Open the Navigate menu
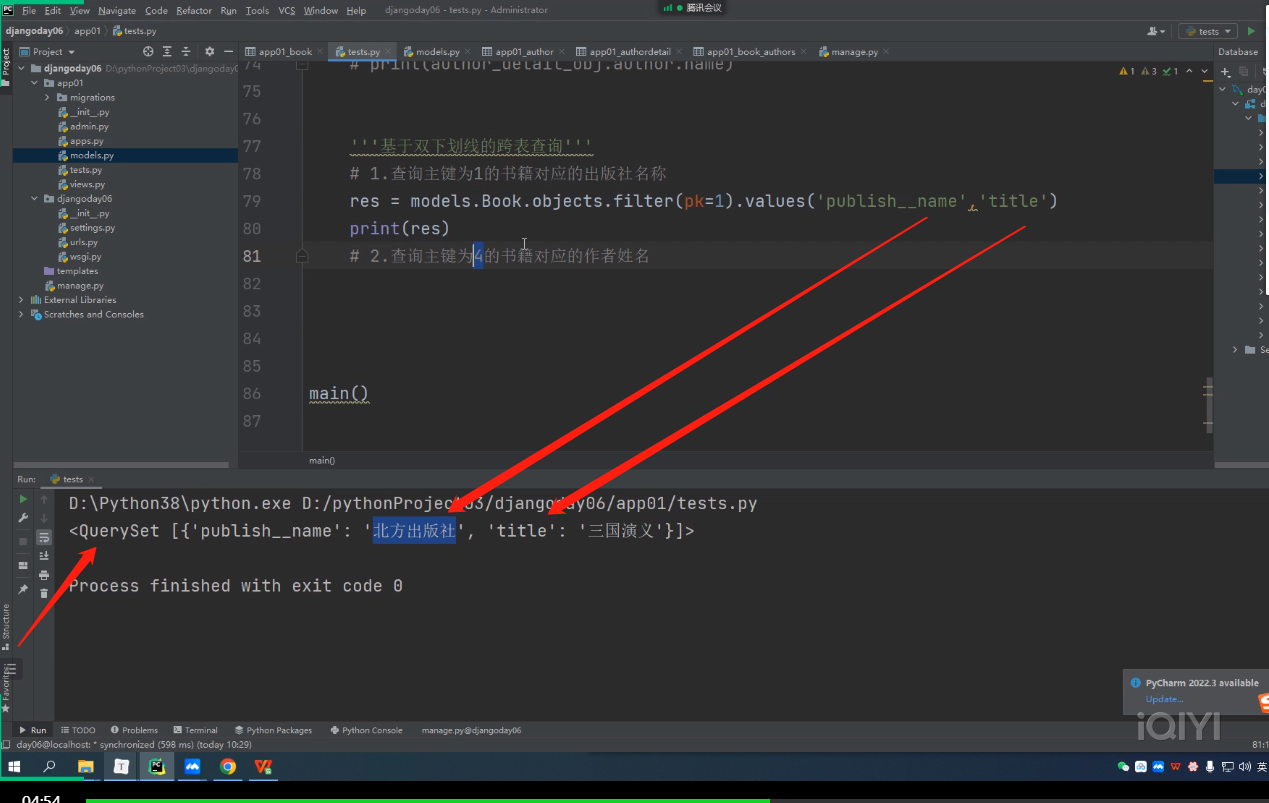Viewport: 1269px width, 803px height. click(117, 10)
